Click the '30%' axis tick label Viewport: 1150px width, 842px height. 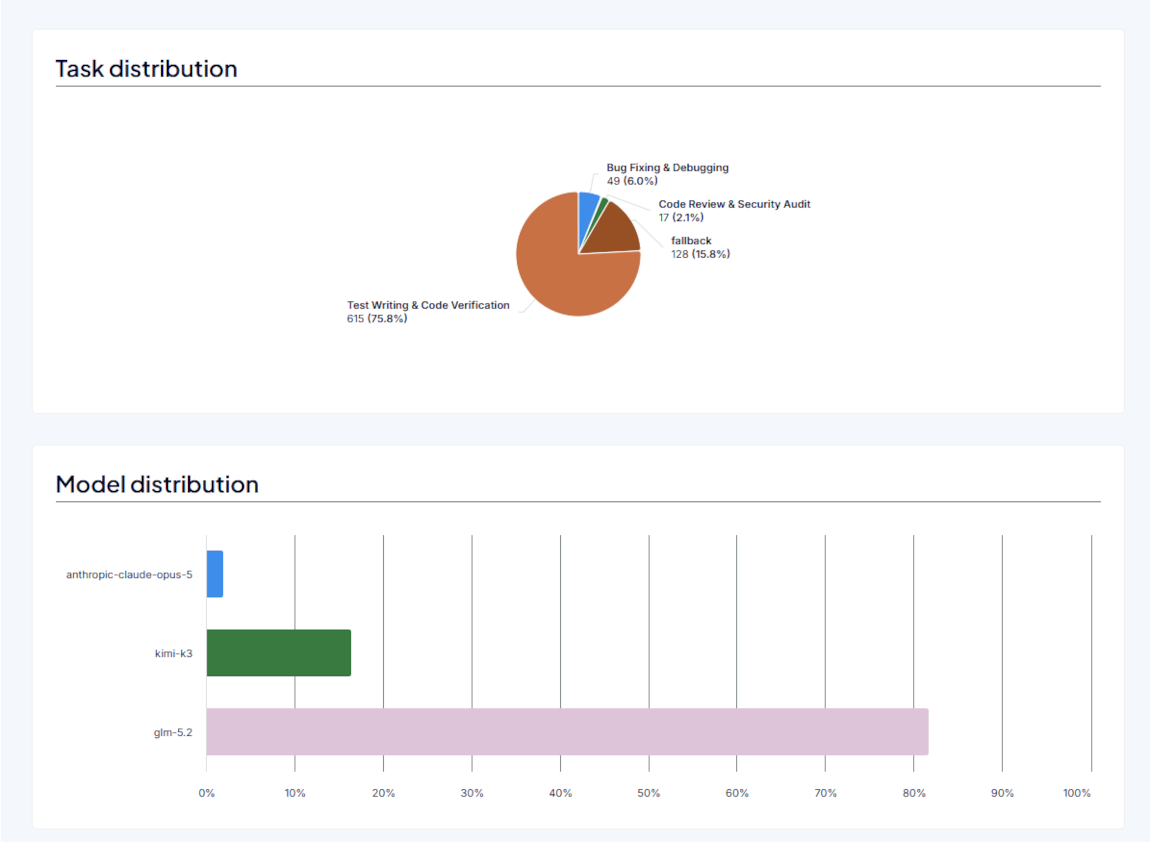[472, 793]
